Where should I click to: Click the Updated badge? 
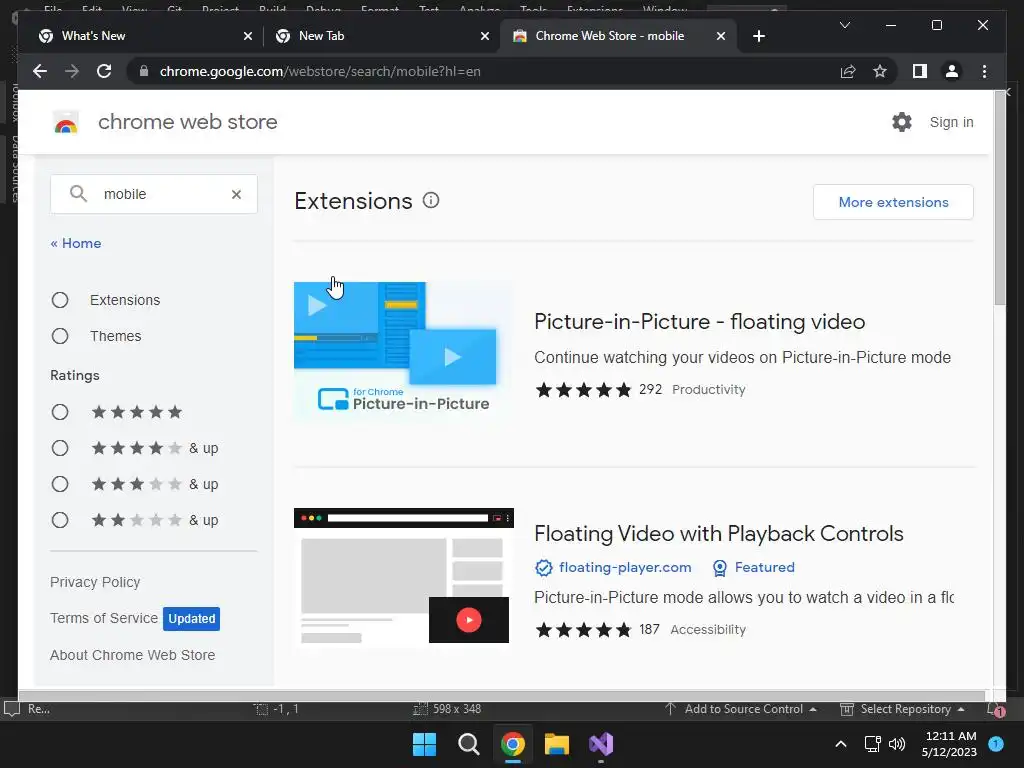pyautogui.click(x=191, y=618)
